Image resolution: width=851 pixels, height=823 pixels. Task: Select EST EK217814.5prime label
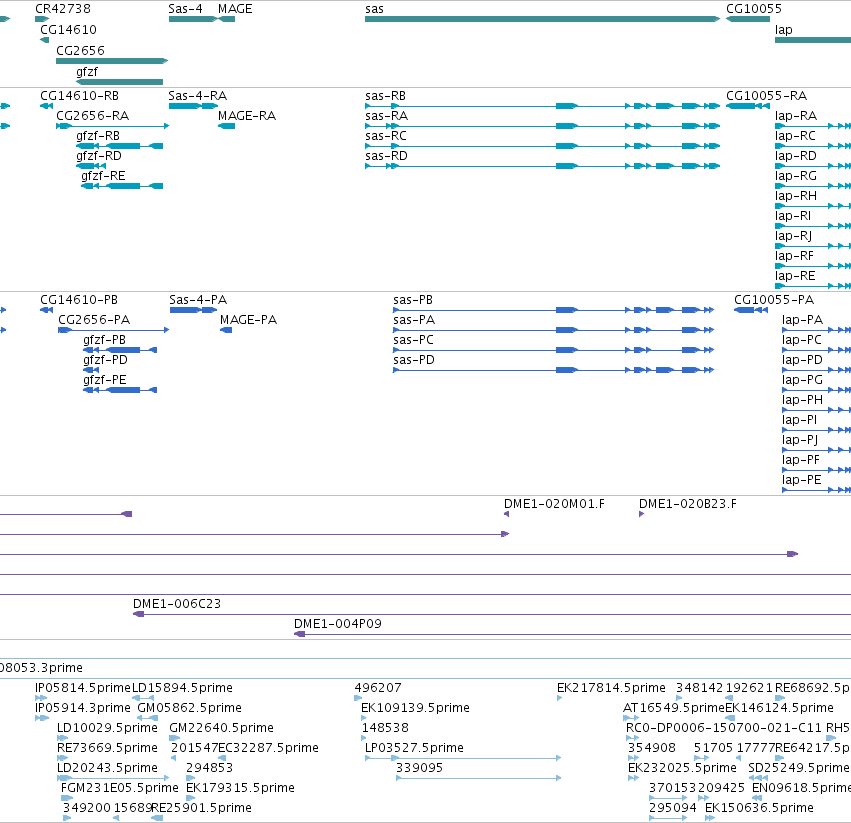(611, 688)
